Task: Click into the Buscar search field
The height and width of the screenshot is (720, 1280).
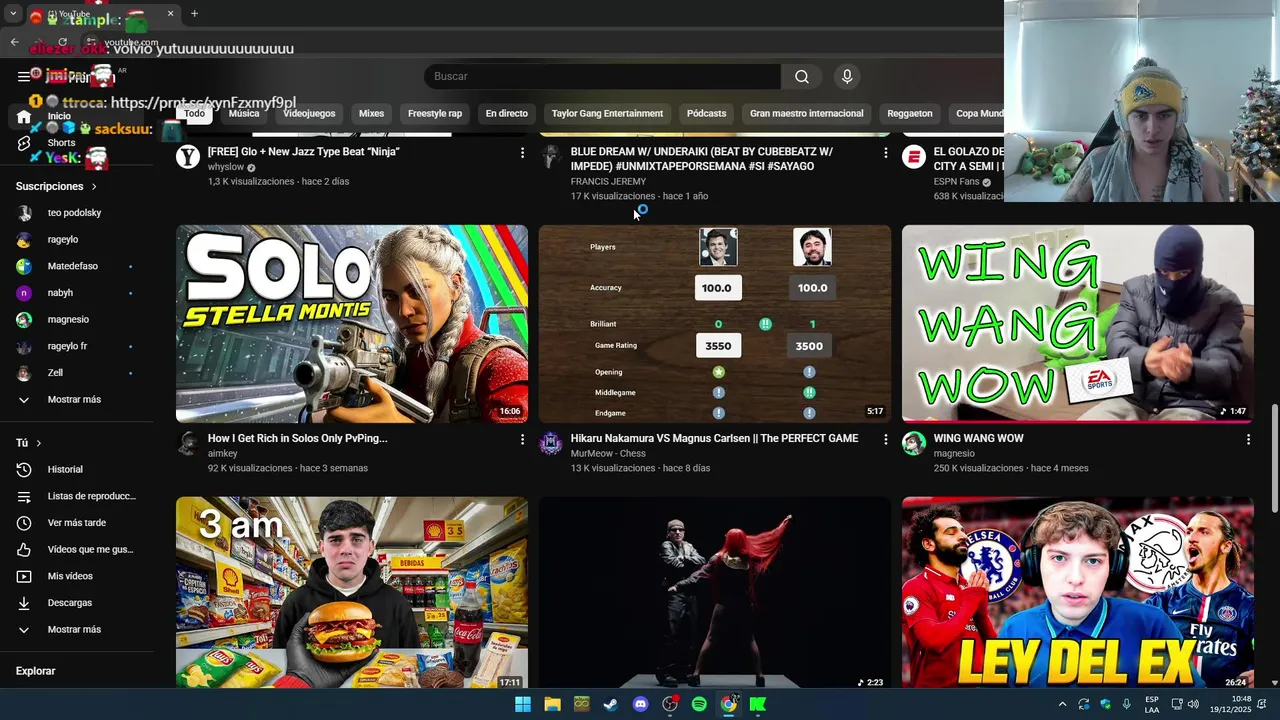Action: (602, 77)
